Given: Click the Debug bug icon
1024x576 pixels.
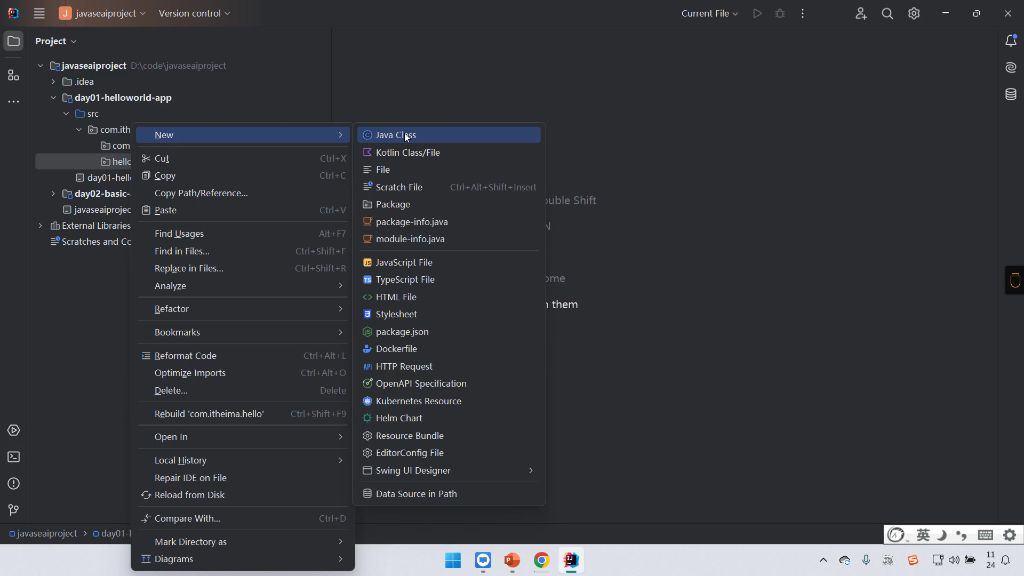Looking at the screenshot, I should (780, 13).
